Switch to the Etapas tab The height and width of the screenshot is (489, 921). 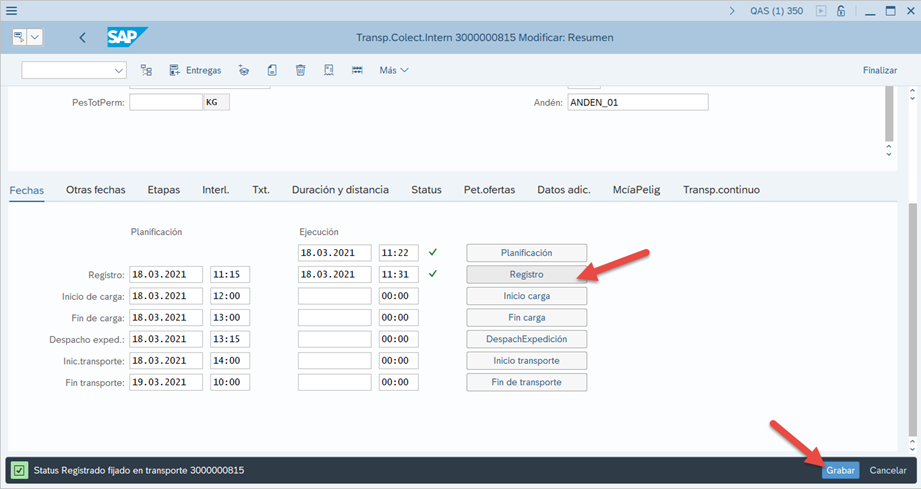tap(163, 189)
